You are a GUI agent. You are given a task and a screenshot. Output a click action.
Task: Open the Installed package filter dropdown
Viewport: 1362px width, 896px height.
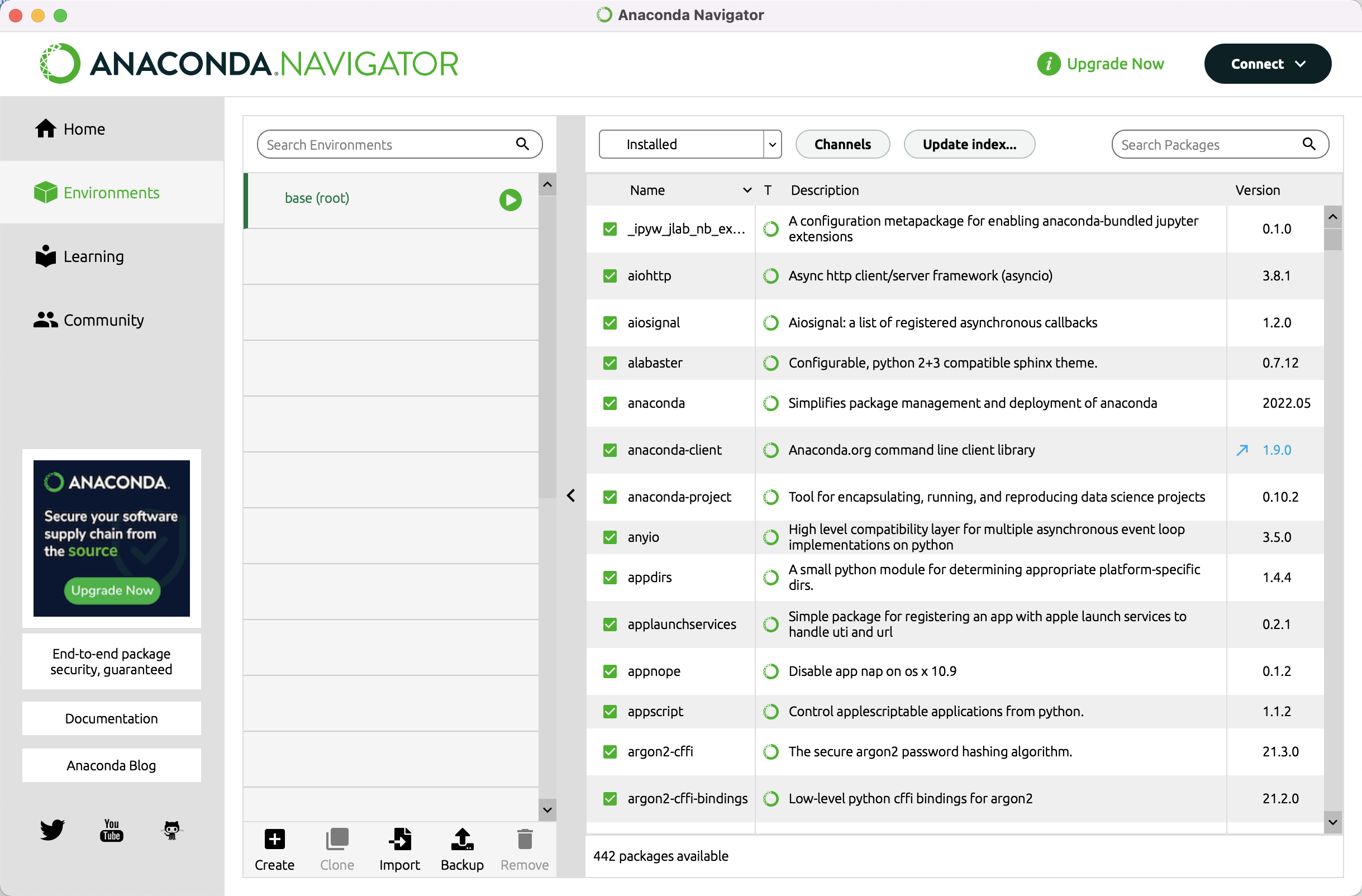(x=689, y=144)
